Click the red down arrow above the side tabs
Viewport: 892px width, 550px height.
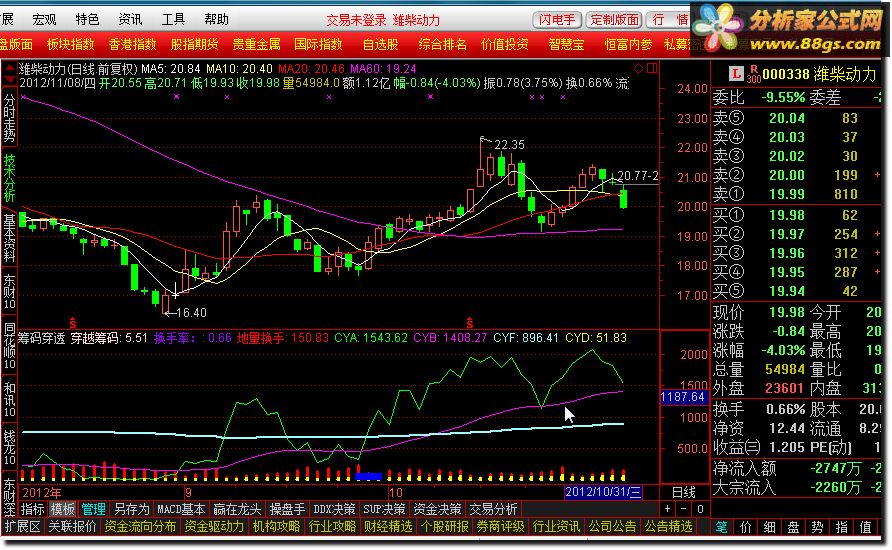click(x=10, y=81)
